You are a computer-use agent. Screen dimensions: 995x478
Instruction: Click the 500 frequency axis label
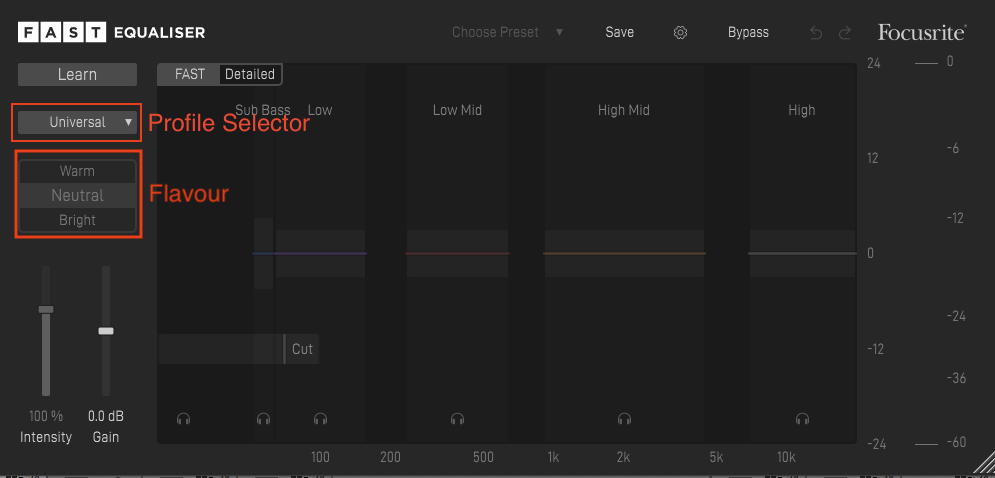484,458
